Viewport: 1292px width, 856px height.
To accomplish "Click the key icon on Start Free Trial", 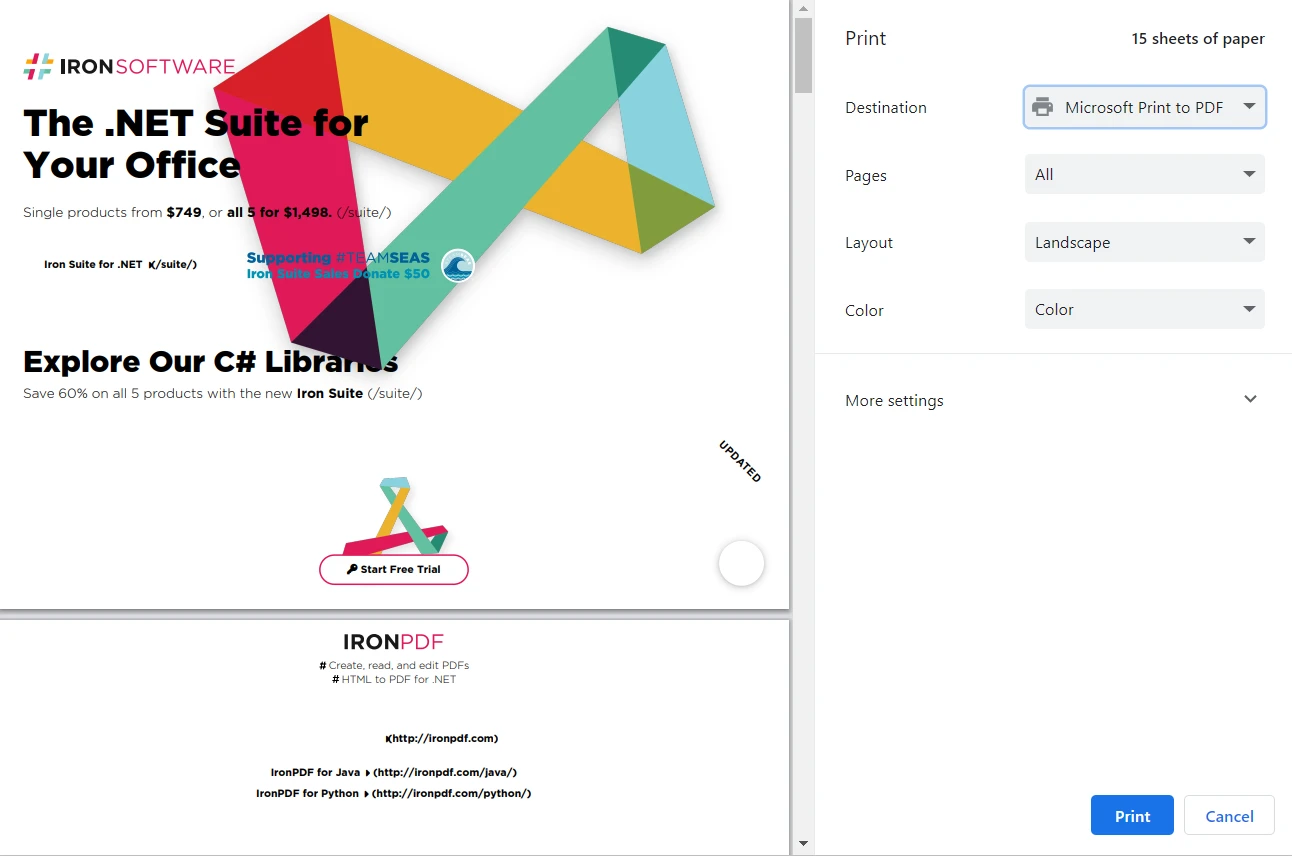I will point(352,569).
